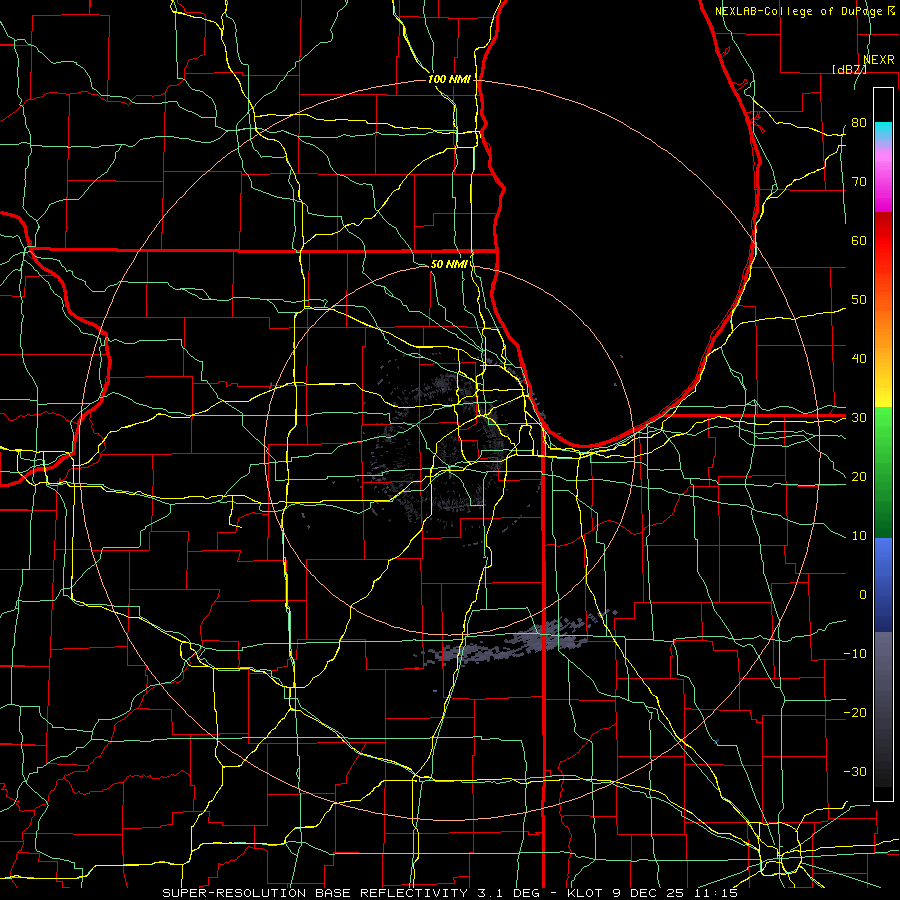This screenshot has height=900, width=900.
Task: Click the 0 dBZ scale value
Action: point(863,595)
